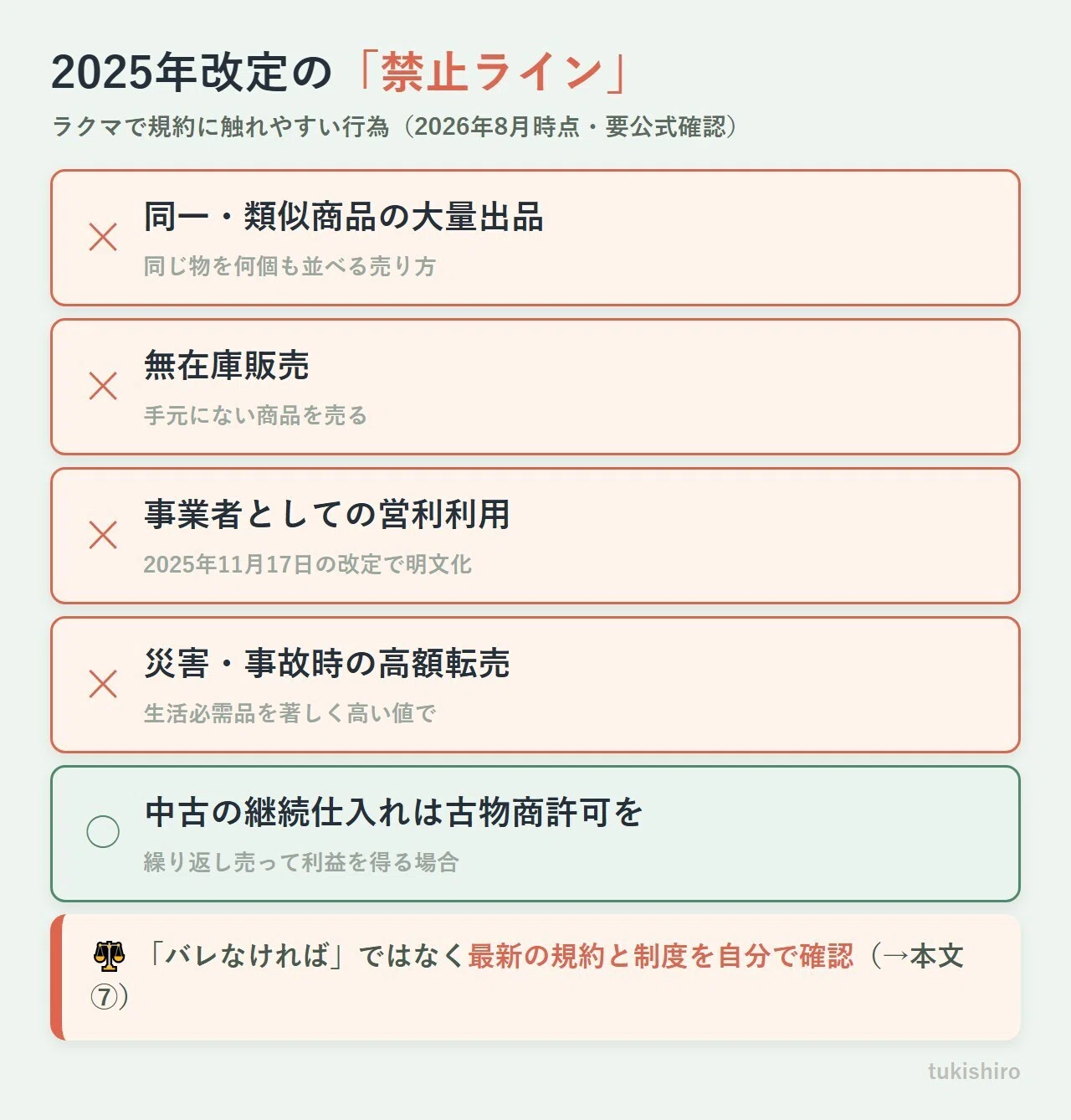Click the X icon beside 災害・事故時の高額転売

coord(103,685)
